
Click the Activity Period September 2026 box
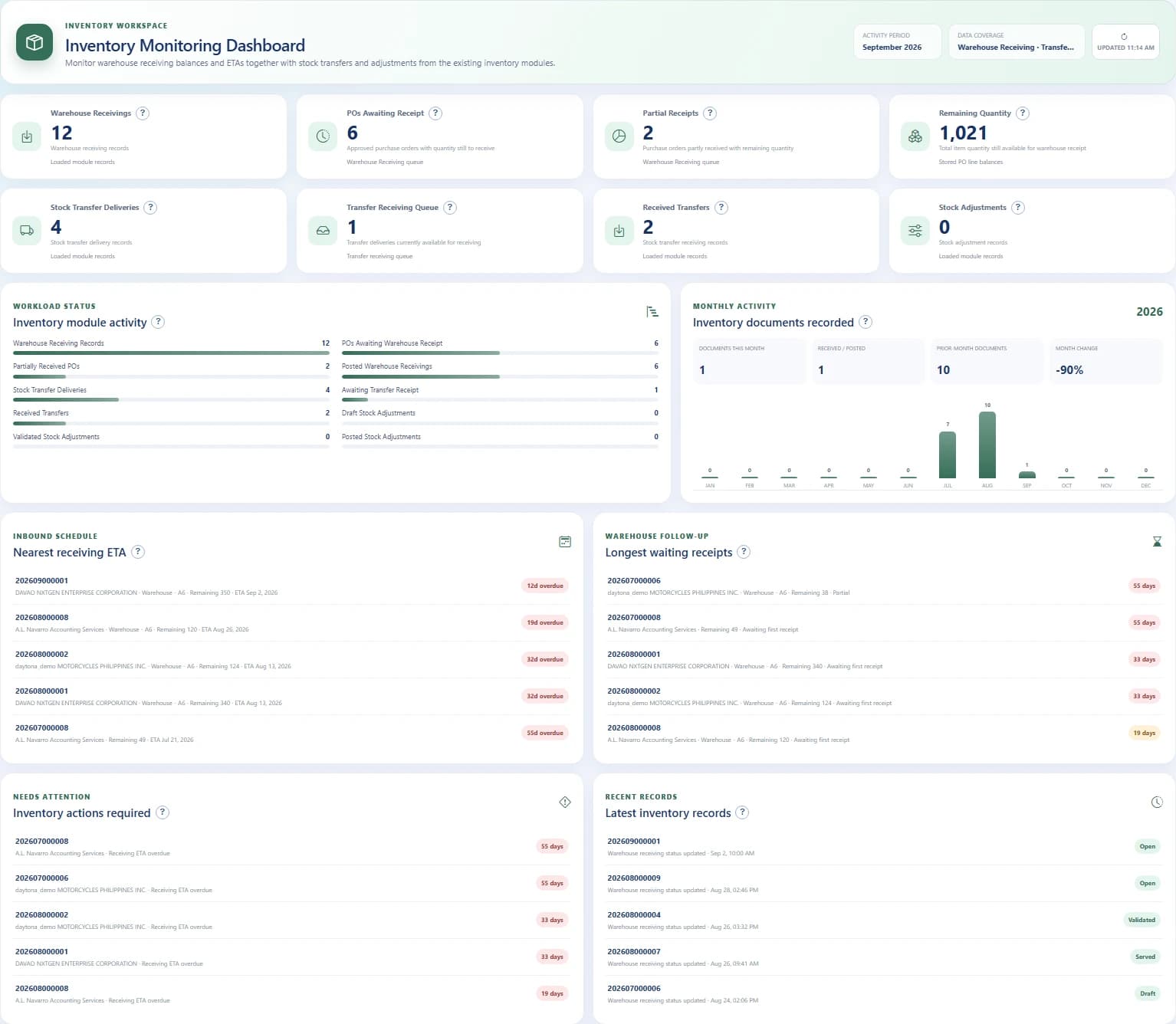click(x=898, y=41)
